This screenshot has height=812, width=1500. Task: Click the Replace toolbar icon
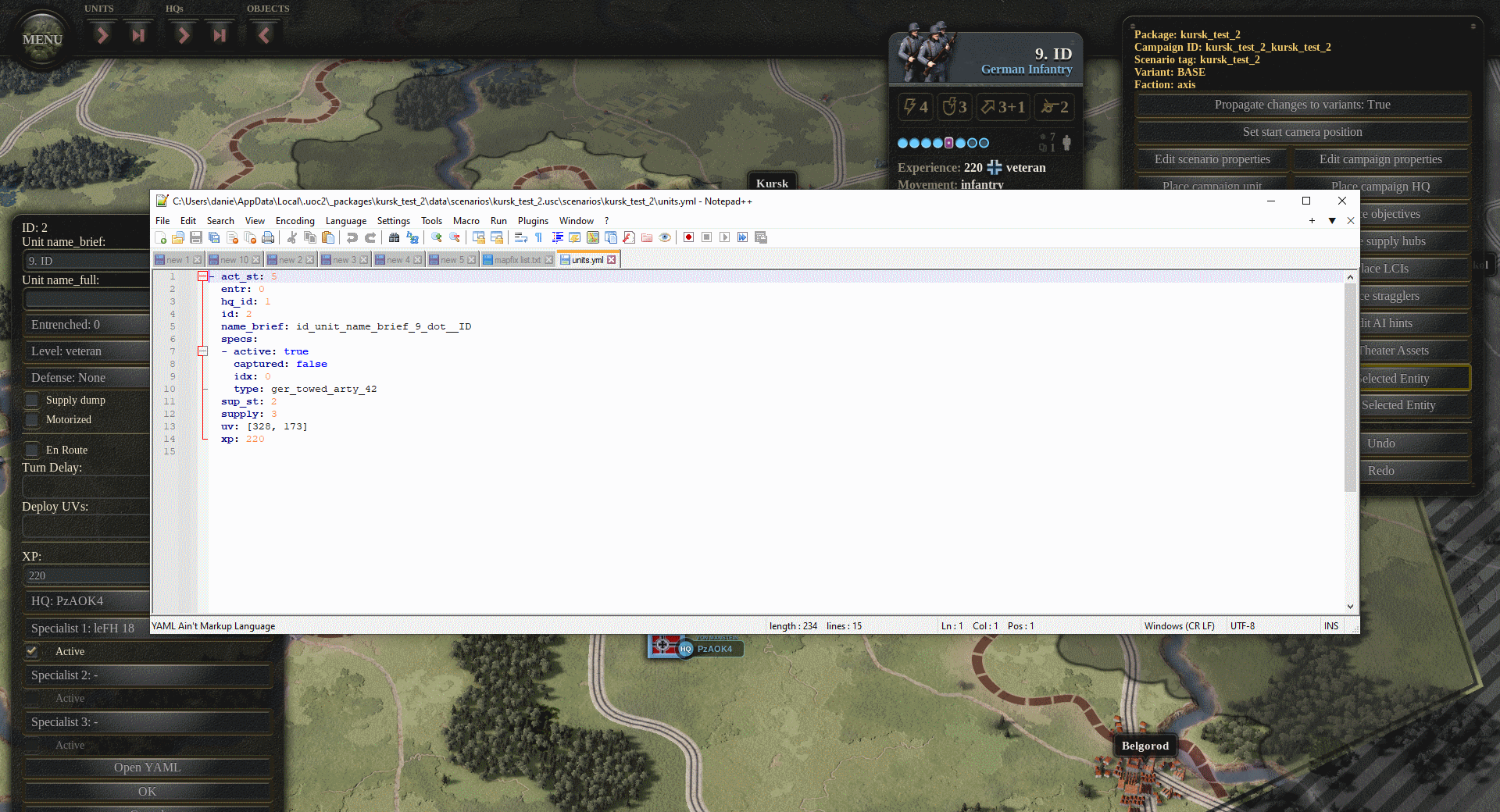(x=412, y=237)
